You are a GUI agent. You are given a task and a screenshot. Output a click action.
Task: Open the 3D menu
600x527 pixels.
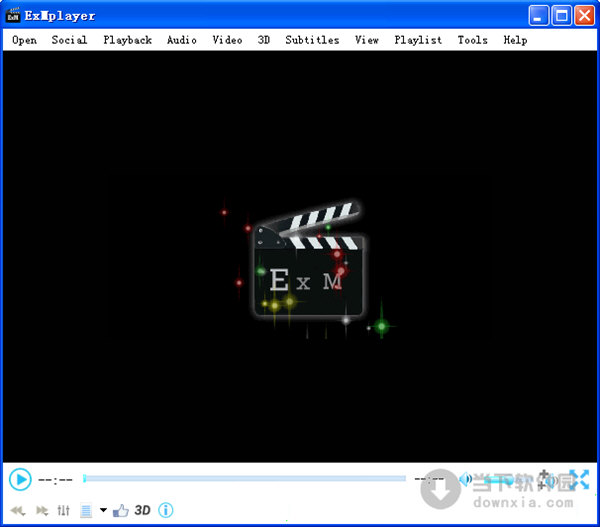(264, 40)
